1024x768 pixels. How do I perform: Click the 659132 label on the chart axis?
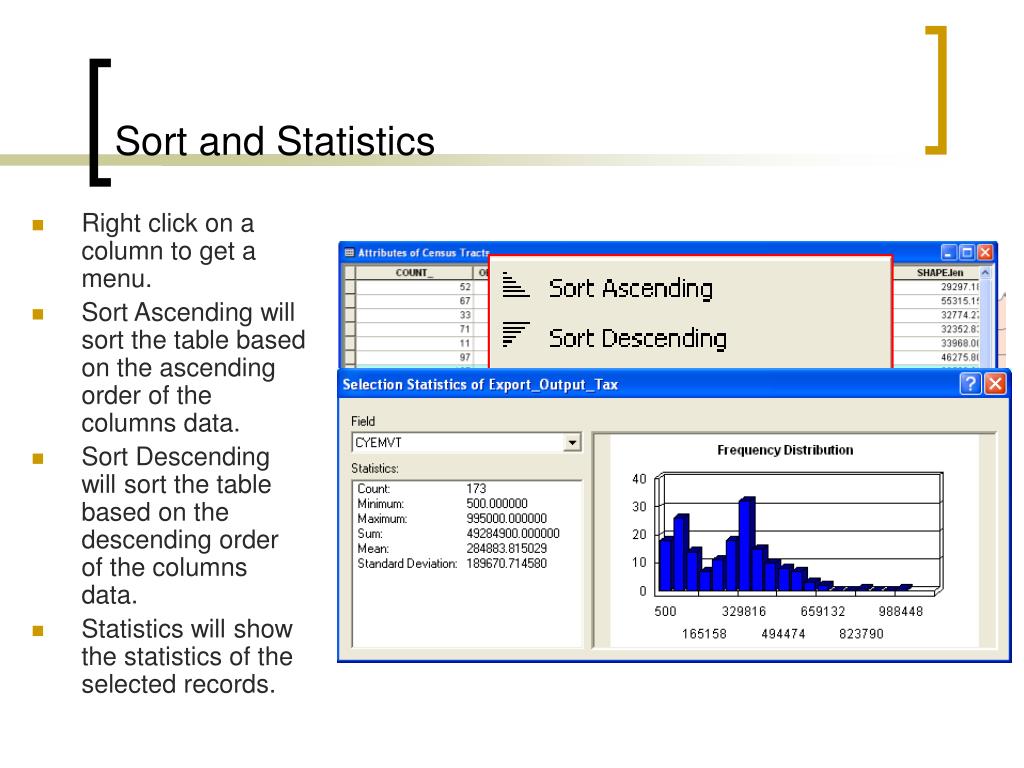[823, 611]
